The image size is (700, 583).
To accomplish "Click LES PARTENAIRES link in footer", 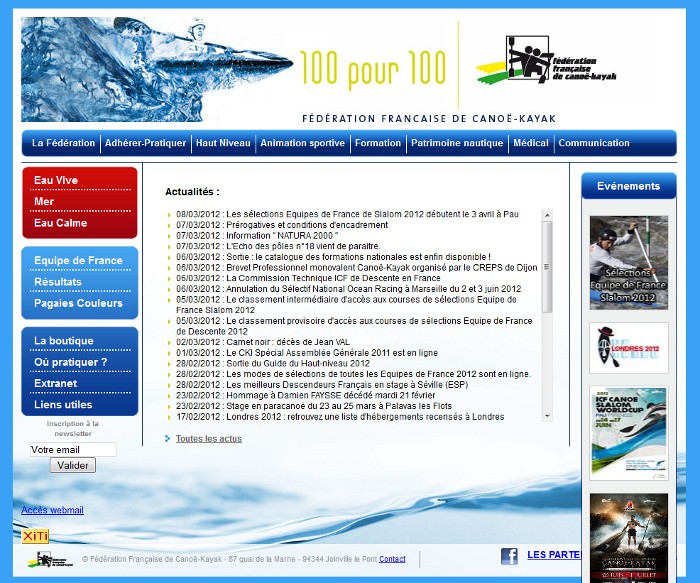I will tap(555, 555).
